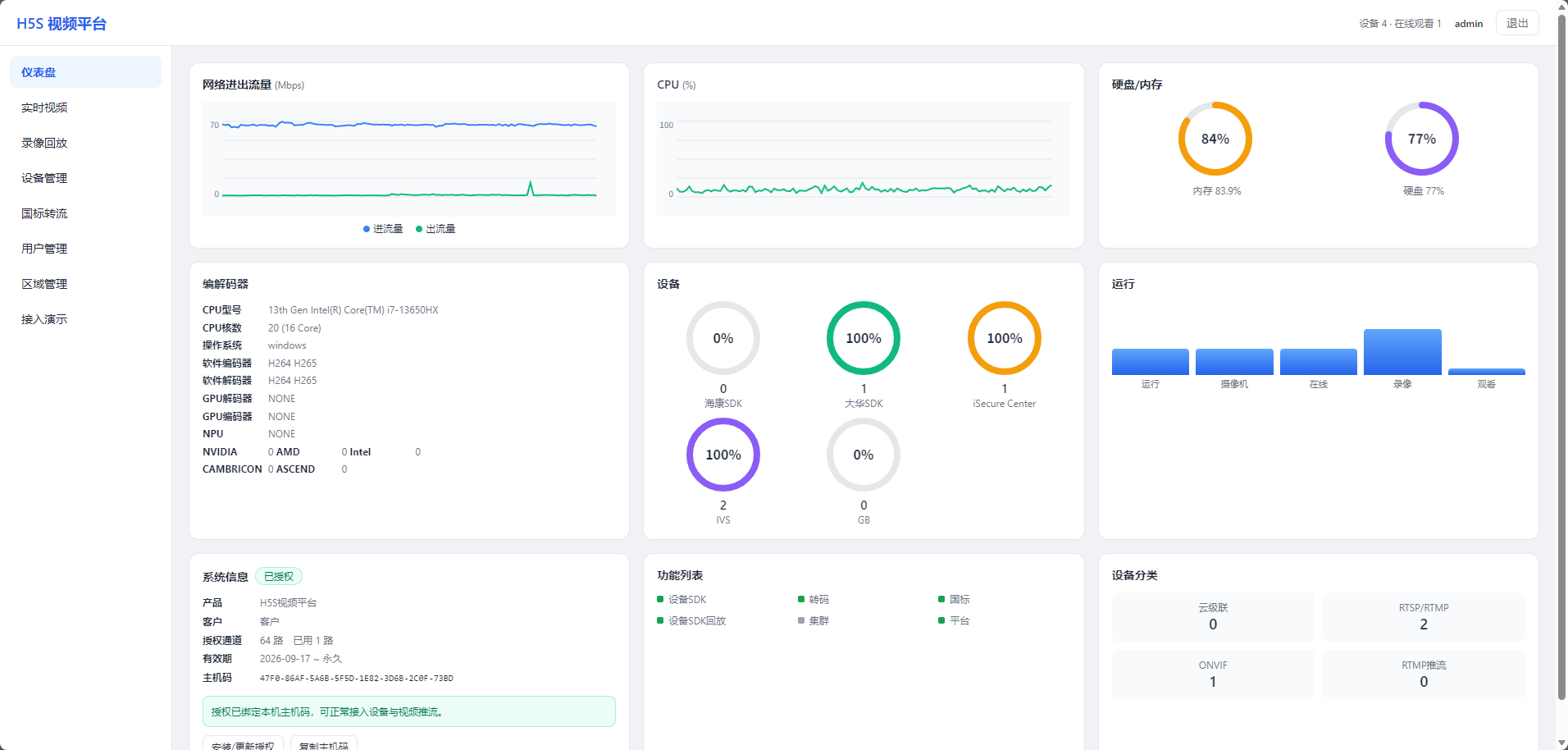The height and width of the screenshot is (750, 1568).
Task: Click the 海康SDK 0% ring
Action: [x=723, y=338]
